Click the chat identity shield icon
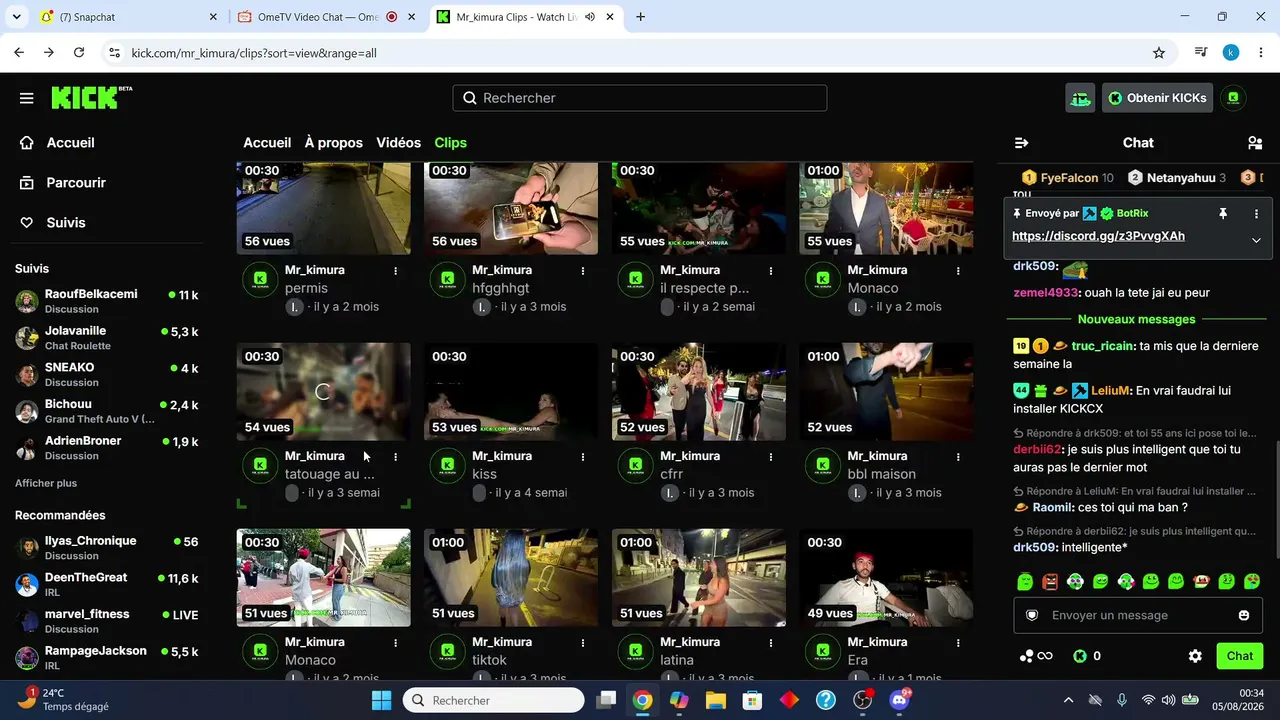The height and width of the screenshot is (720, 1280). click(x=1032, y=615)
